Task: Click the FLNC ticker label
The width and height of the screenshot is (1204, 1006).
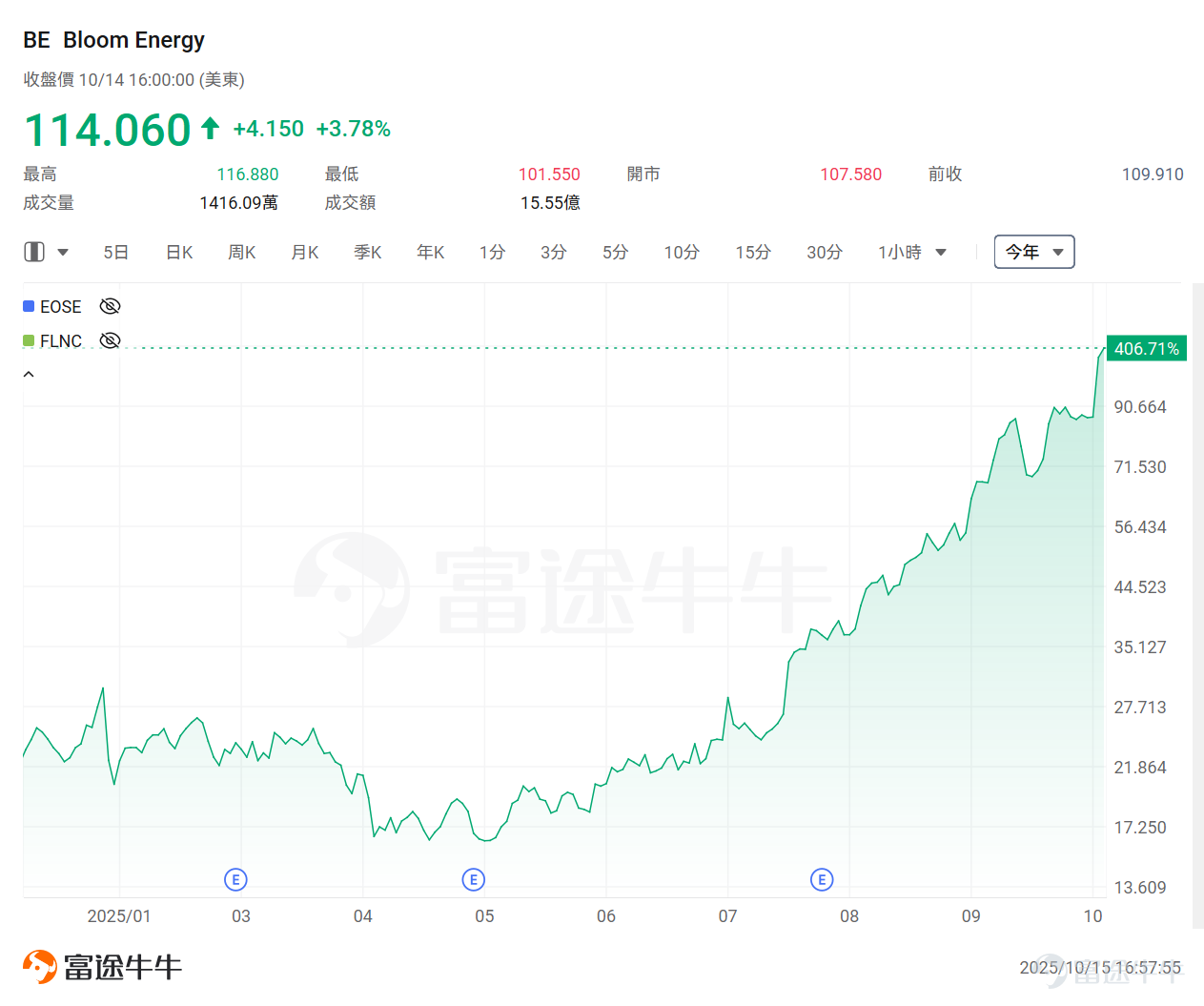Action: [x=61, y=340]
